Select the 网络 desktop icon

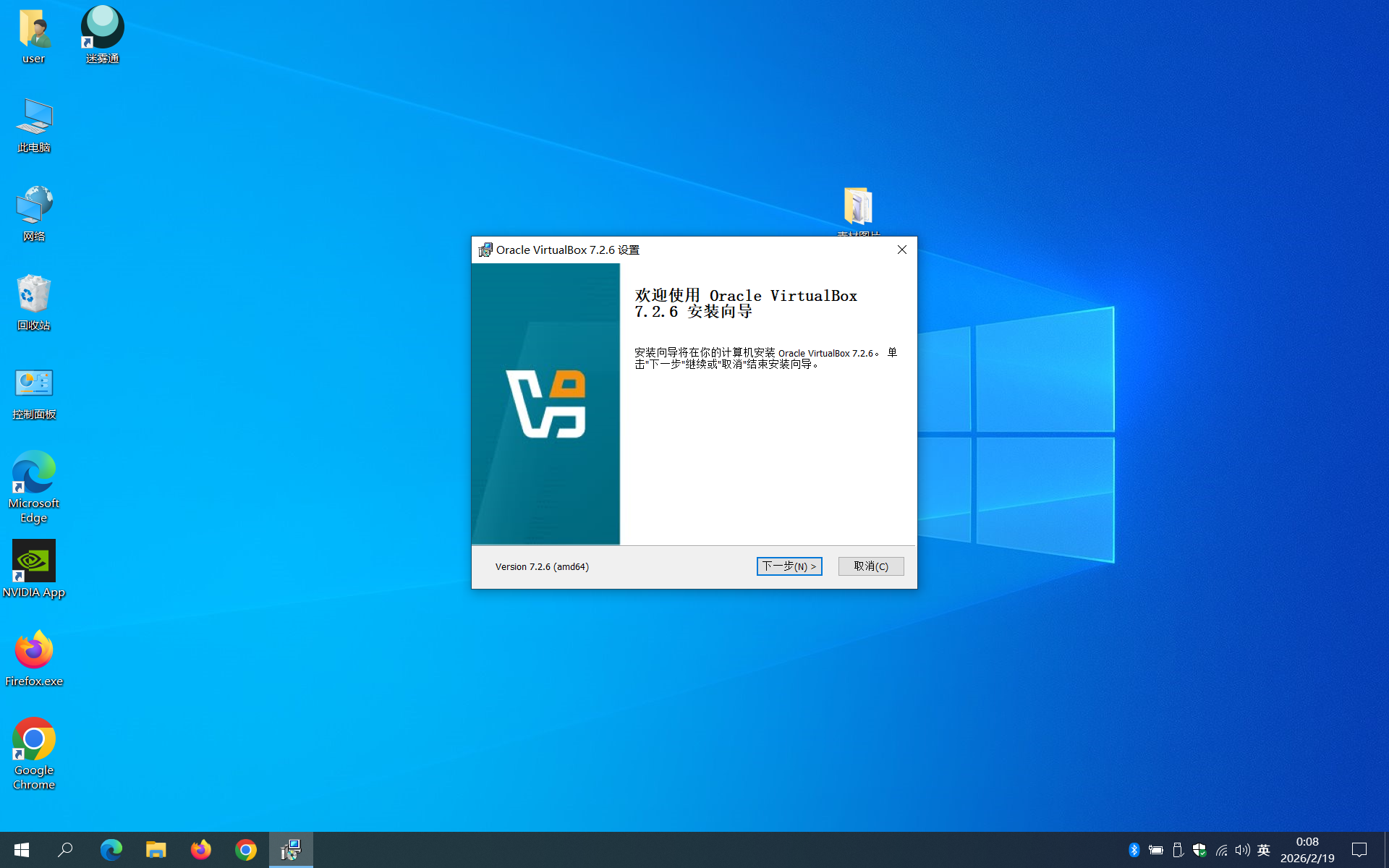click(33, 213)
